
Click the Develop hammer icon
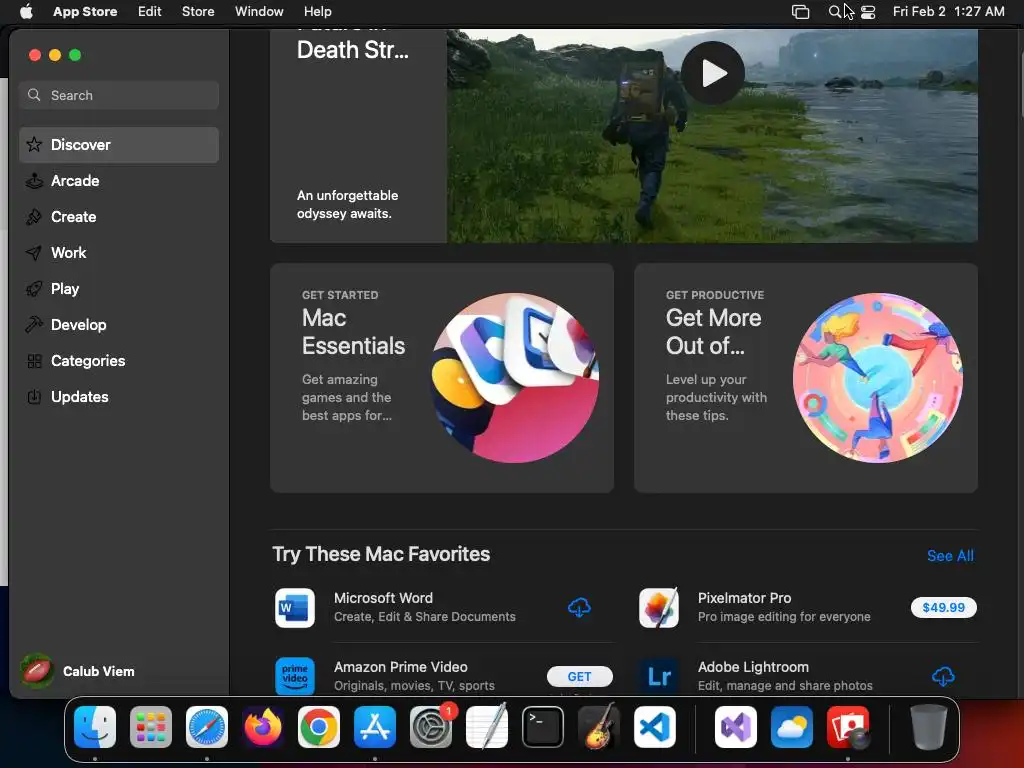(x=34, y=325)
